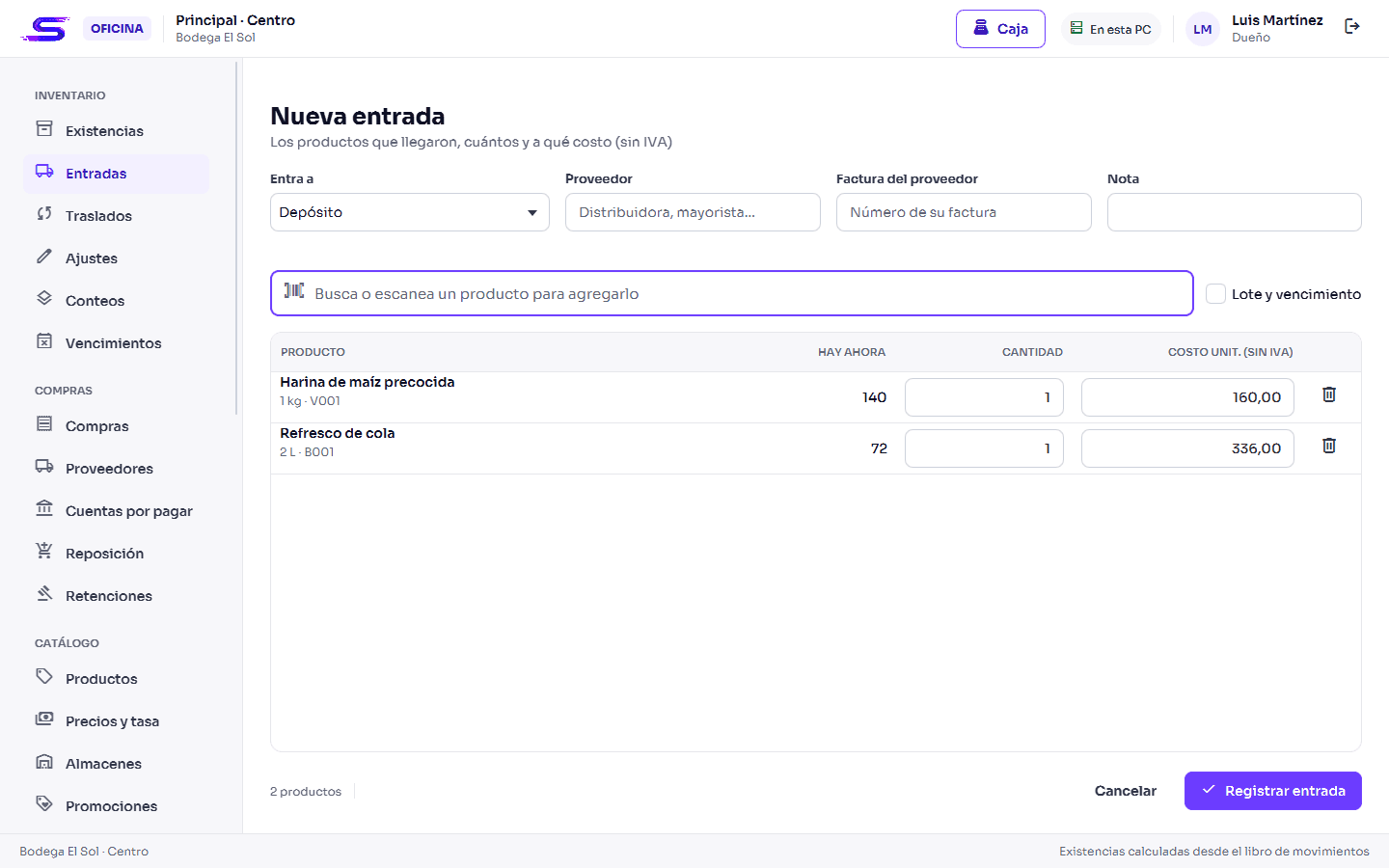Navigate to Precios y tasa
Screen dimensions: 1389x868
click(x=116, y=721)
